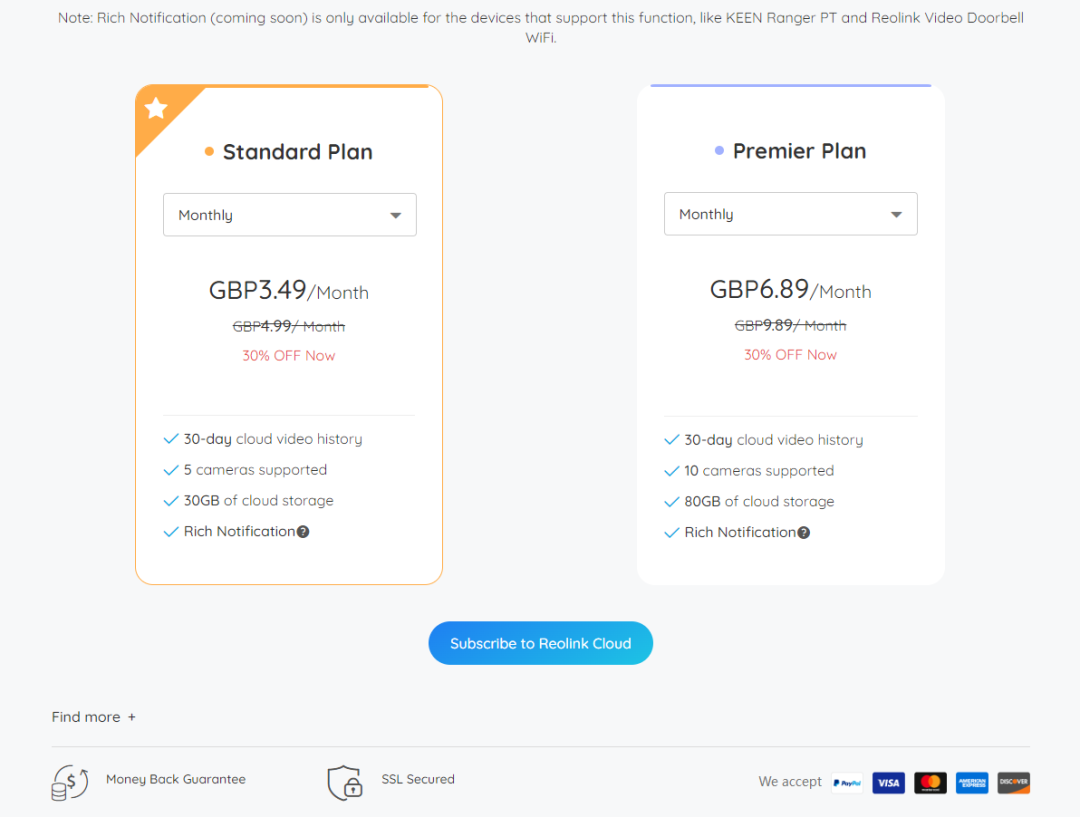Click the star badge on Standard Plan
Viewport: 1080px width, 817px height.
click(156, 108)
